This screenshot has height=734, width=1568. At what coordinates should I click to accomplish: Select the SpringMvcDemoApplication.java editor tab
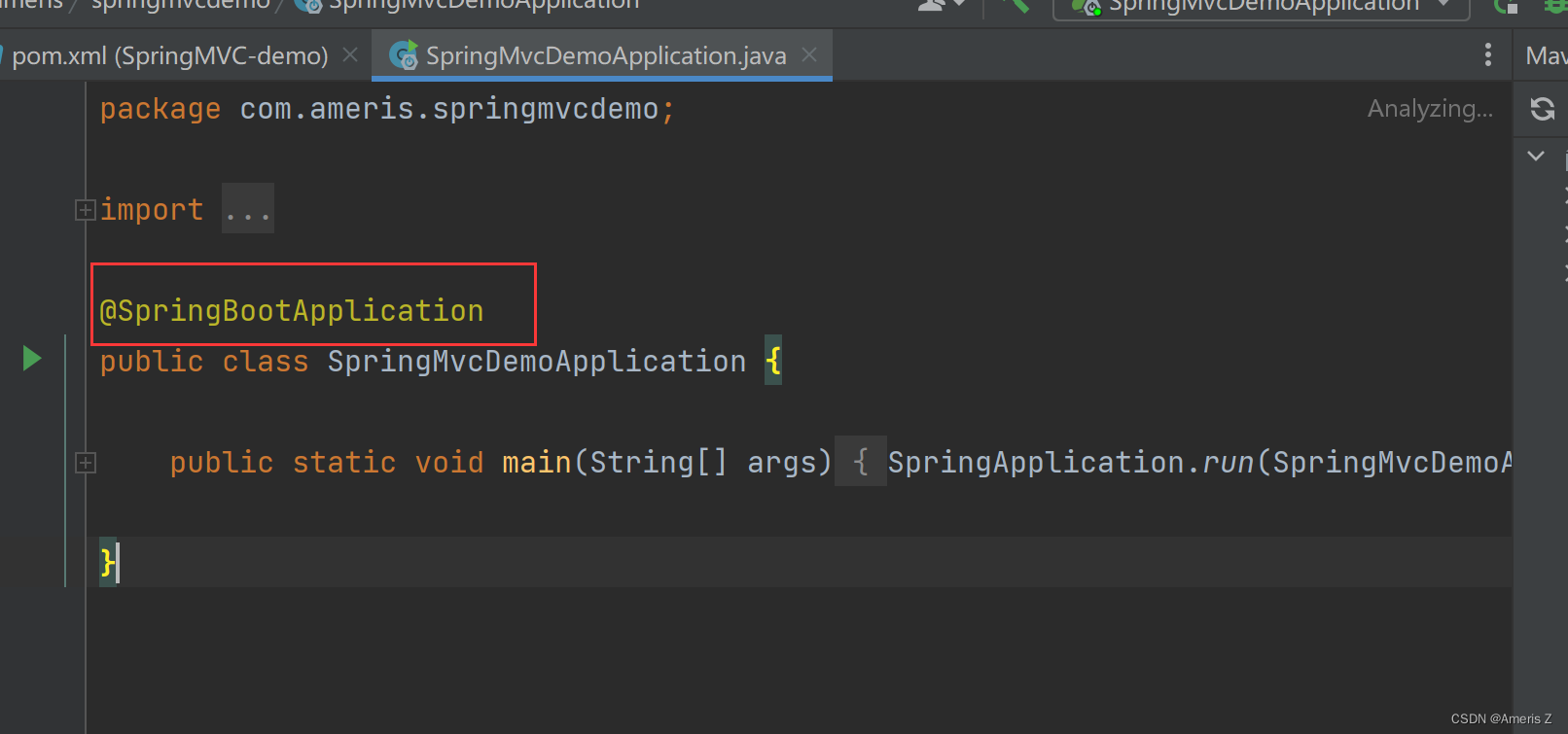coord(603,55)
